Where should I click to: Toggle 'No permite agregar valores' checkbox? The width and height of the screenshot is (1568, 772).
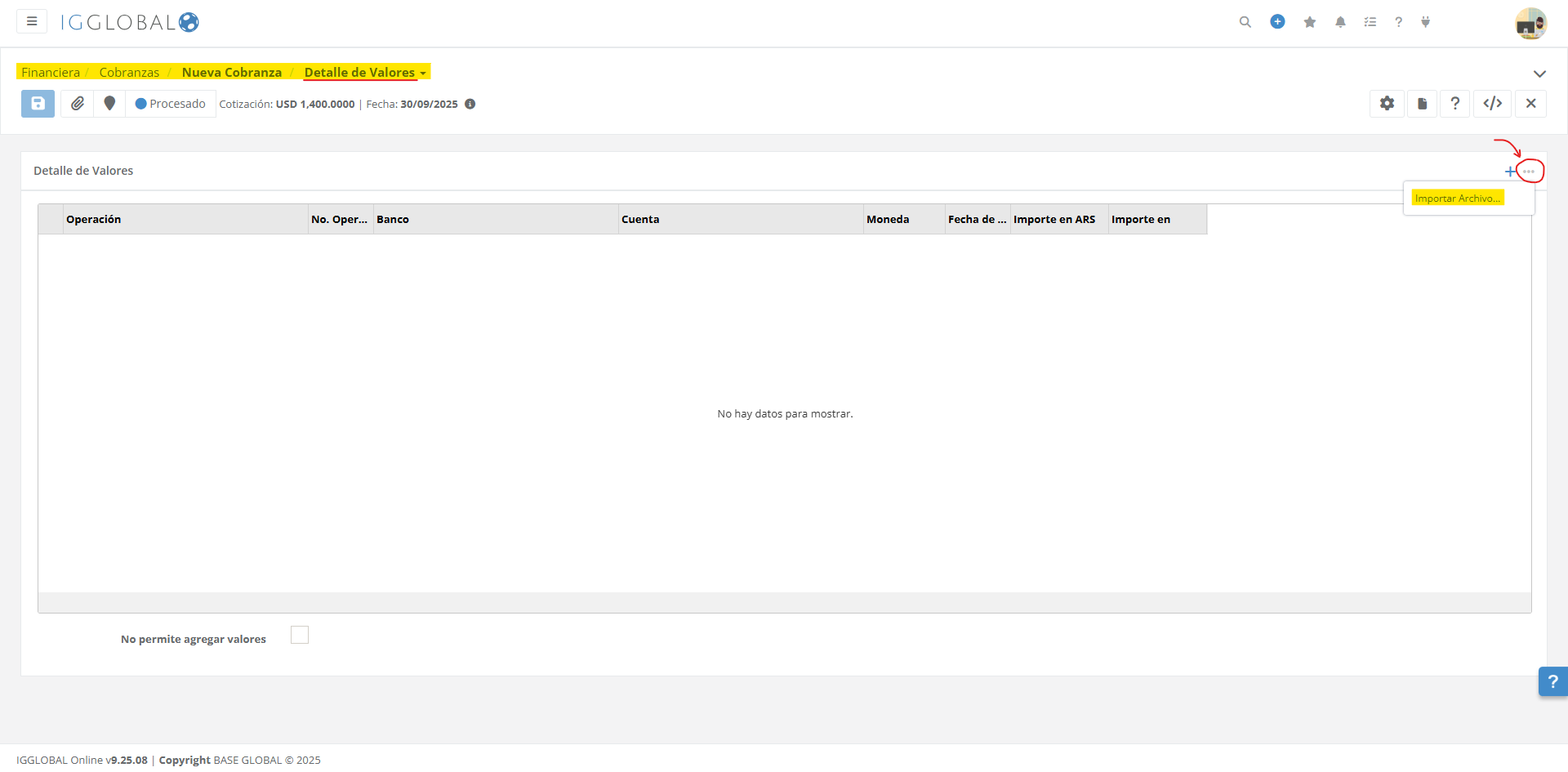click(300, 636)
